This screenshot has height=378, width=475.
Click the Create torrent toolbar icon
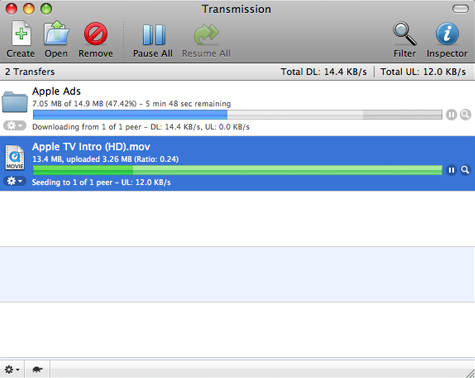coord(21,34)
